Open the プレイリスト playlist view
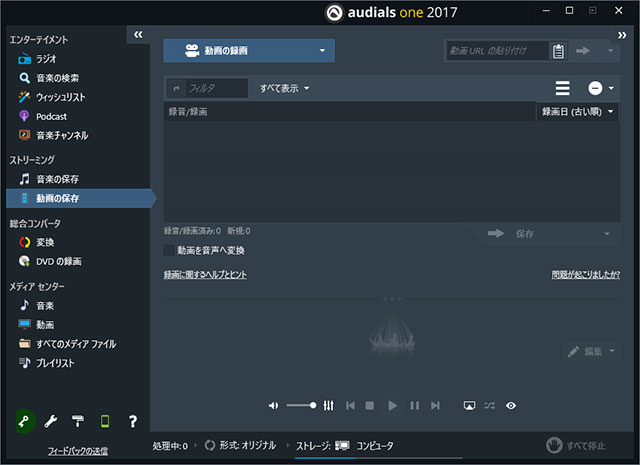The image size is (640, 465). tap(47, 363)
